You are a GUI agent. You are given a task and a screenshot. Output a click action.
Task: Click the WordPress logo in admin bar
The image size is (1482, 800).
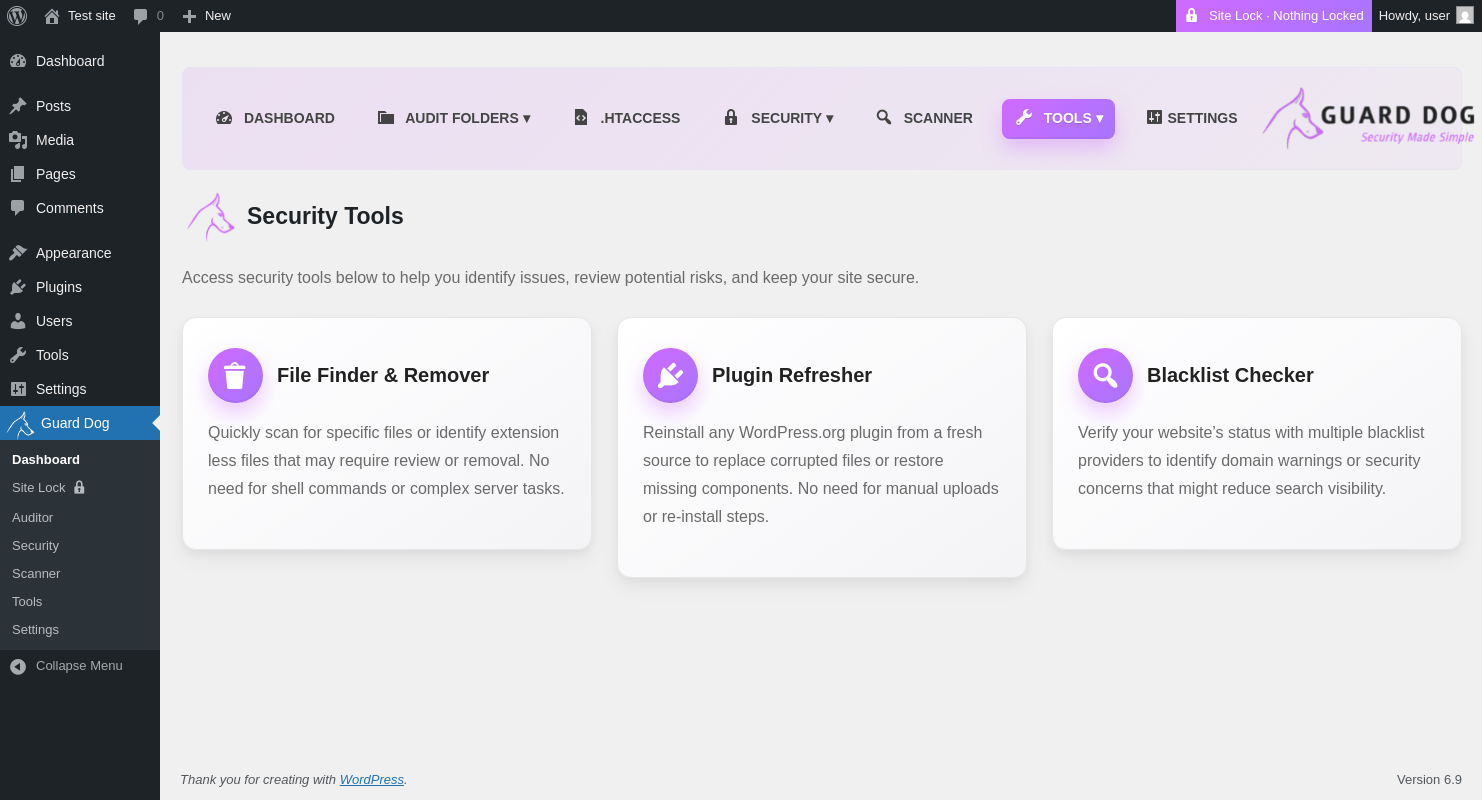(17, 16)
